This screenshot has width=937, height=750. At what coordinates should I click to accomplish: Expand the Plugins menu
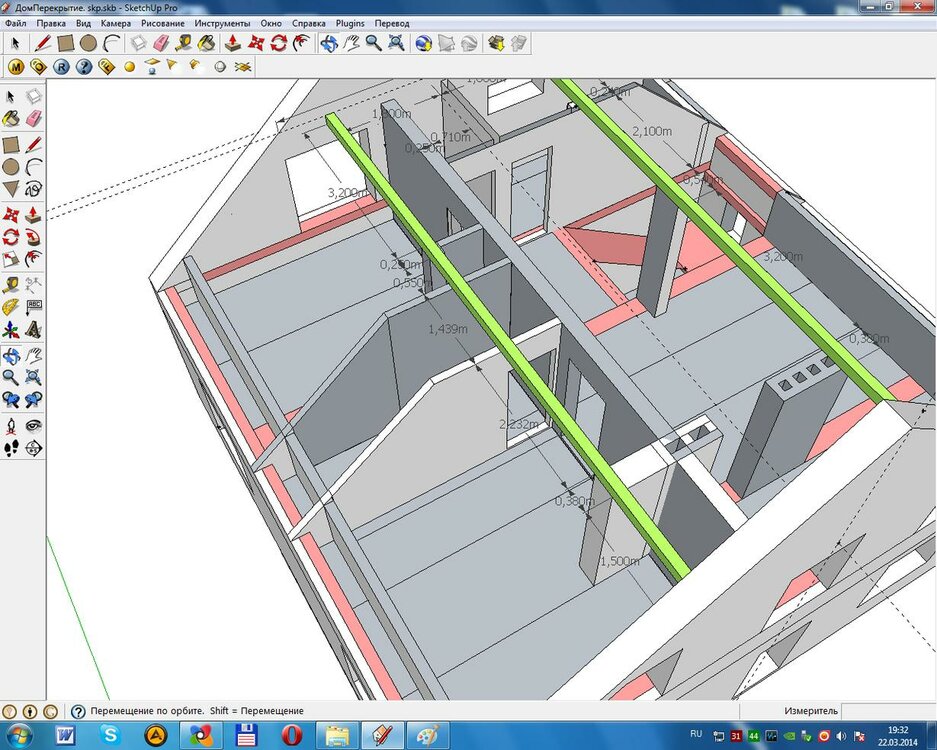point(350,22)
